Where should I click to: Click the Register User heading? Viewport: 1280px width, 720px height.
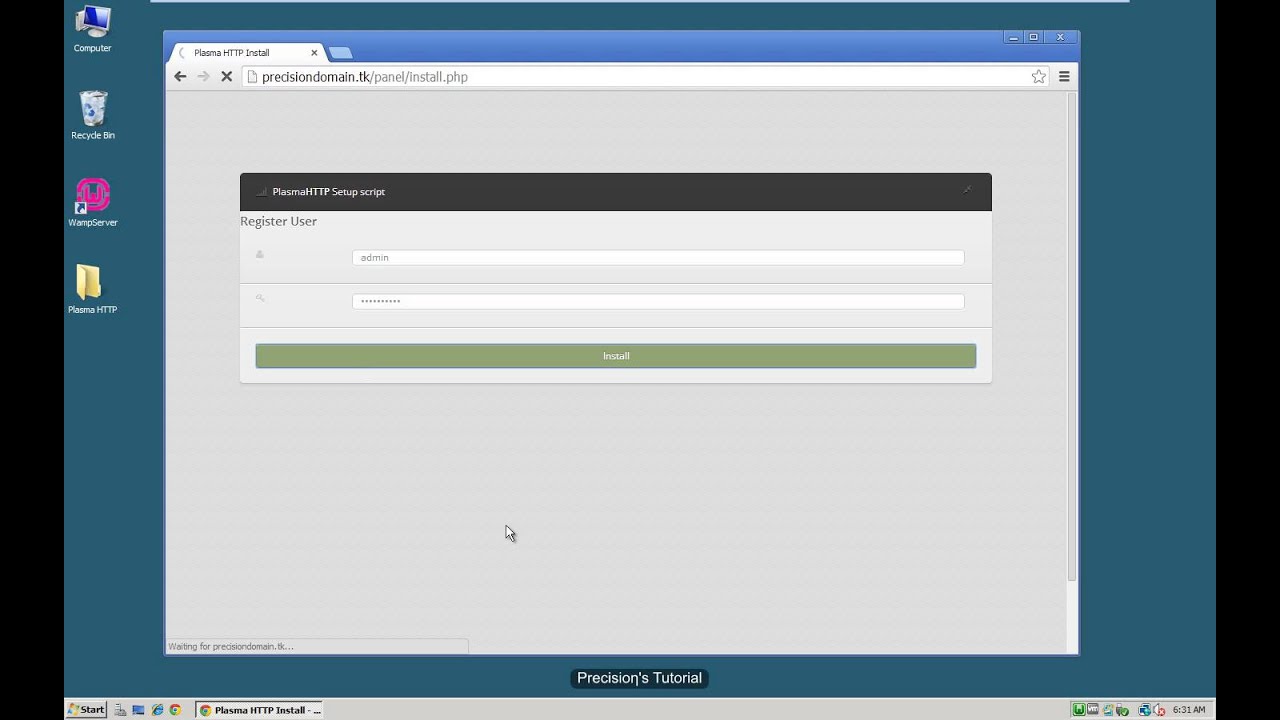coord(278,221)
